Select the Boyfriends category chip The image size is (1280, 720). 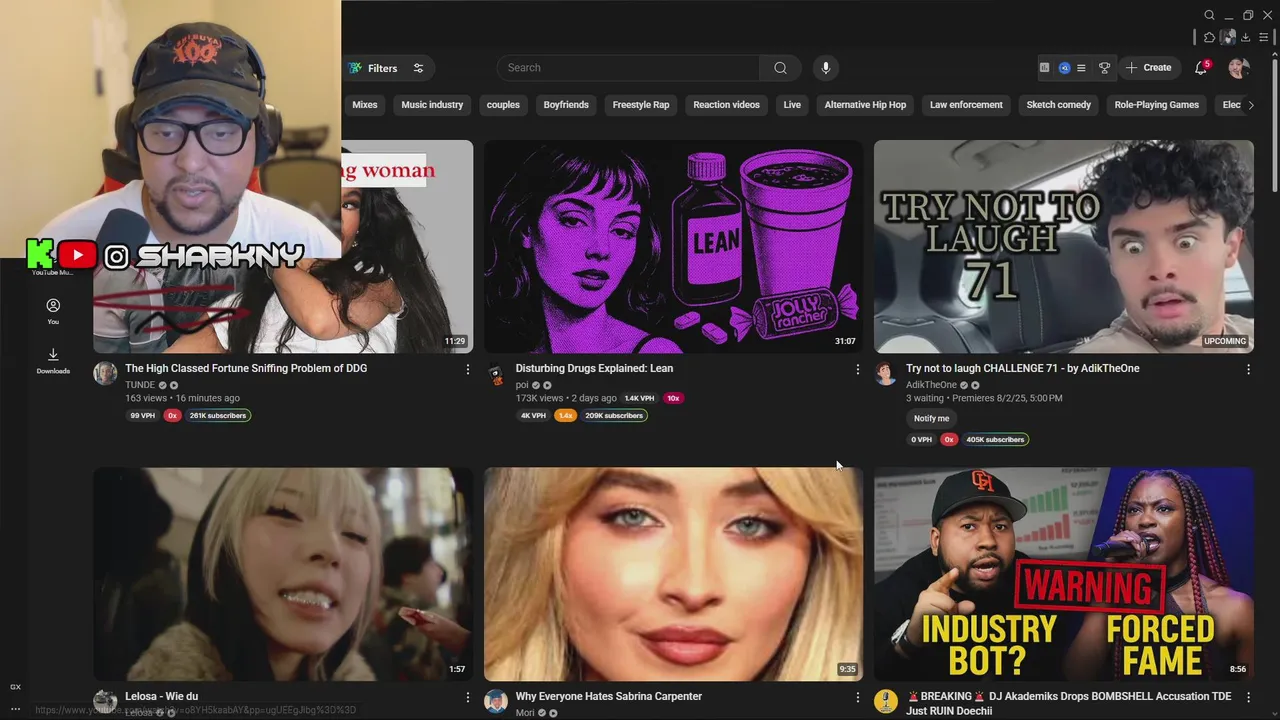click(x=566, y=105)
